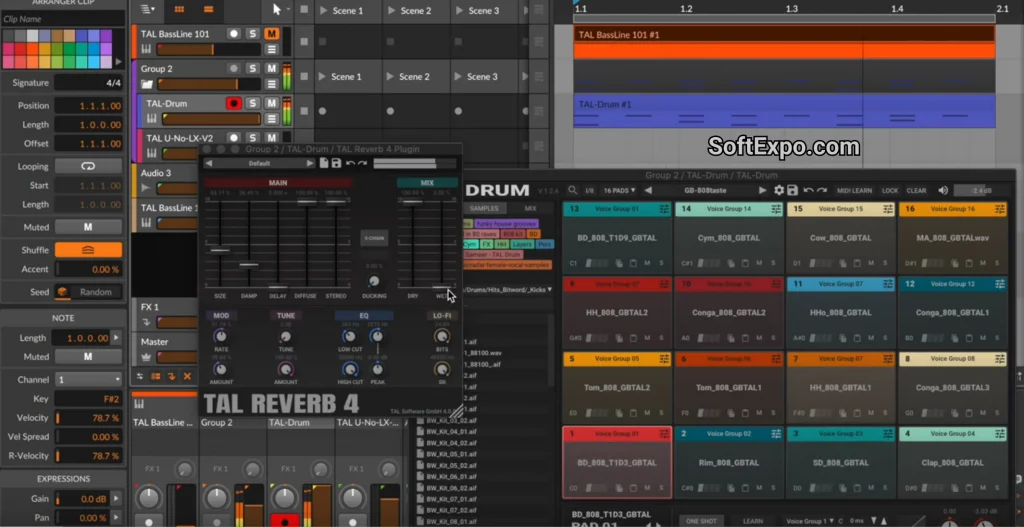Open the Channel dropdown in Note panel
The width and height of the screenshot is (1024, 527).
(88, 380)
